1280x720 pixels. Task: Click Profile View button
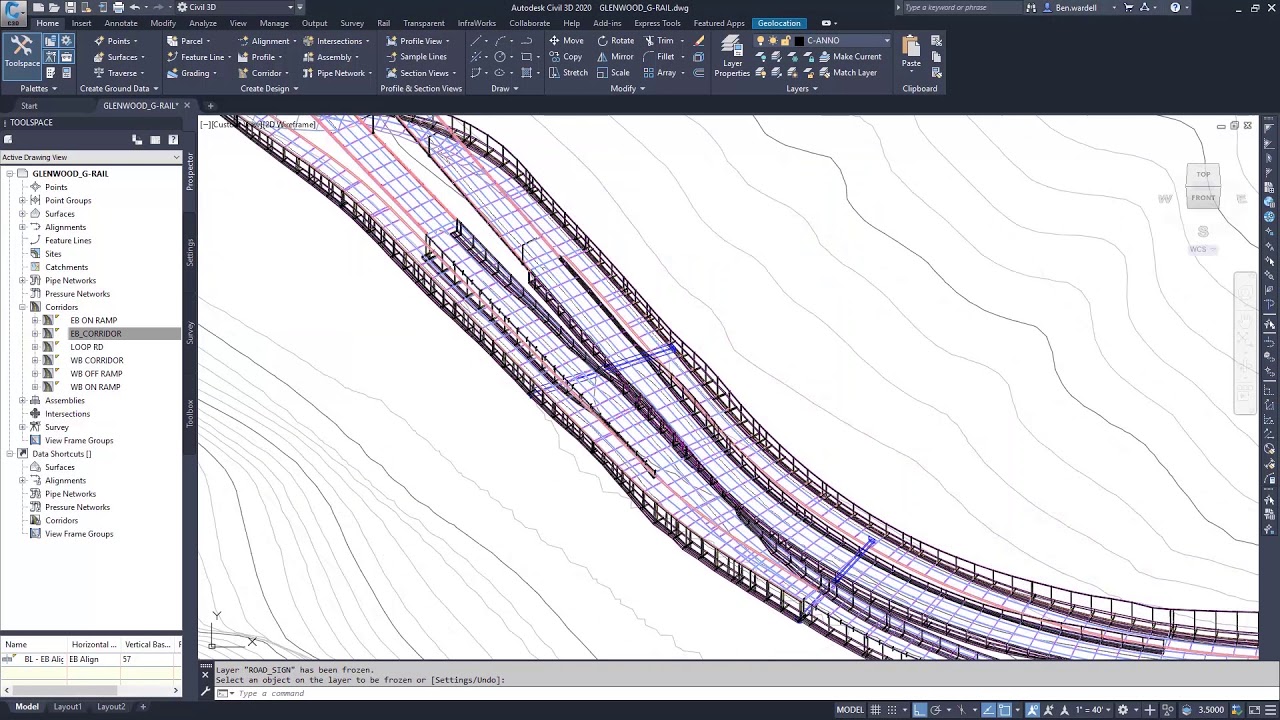pyautogui.click(x=418, y=41)
